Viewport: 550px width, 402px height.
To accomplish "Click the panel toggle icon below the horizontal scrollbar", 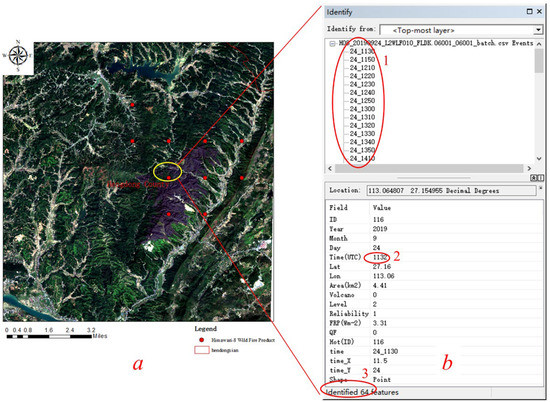I will pos(537,178).
